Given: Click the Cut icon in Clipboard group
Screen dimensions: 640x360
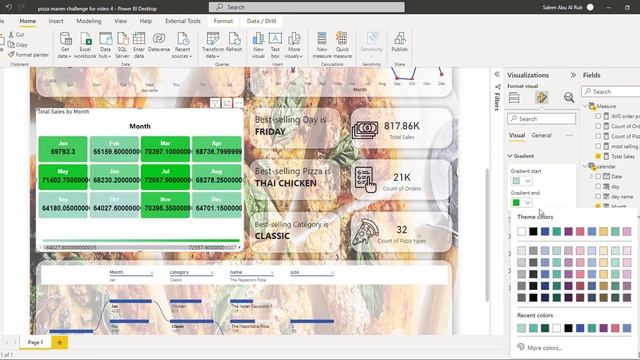Looking at the screenshot, I should (x=11, y=35).
